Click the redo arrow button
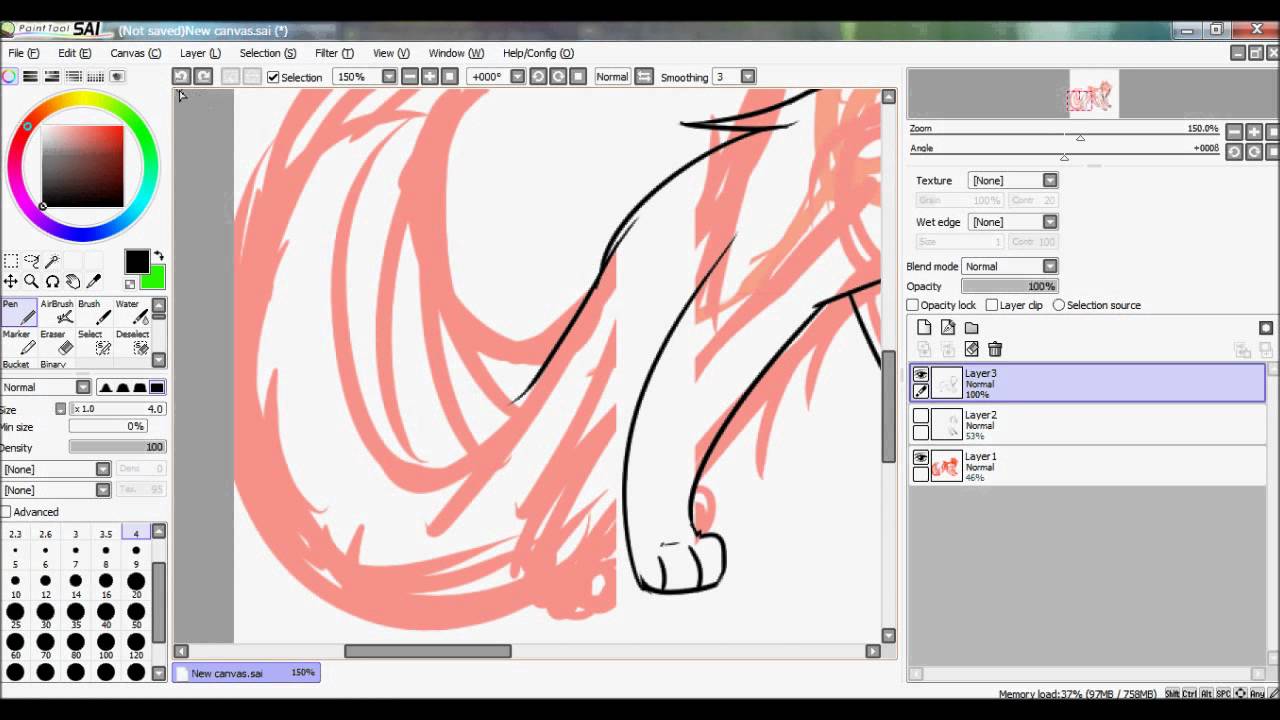 point(203,76)
